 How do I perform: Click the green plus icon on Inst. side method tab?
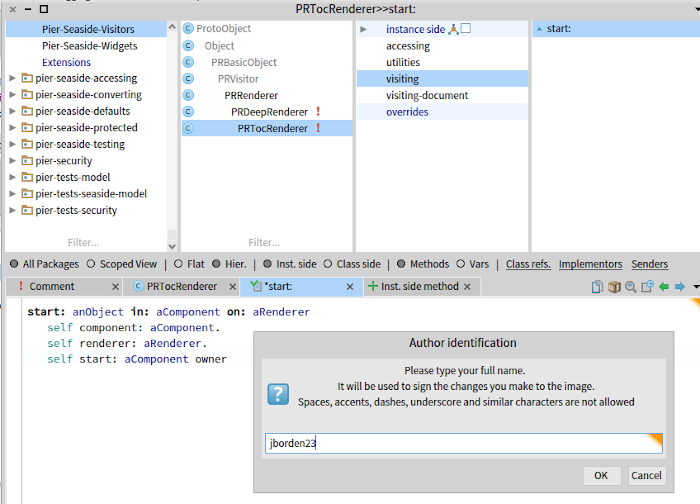click(373, 286)
